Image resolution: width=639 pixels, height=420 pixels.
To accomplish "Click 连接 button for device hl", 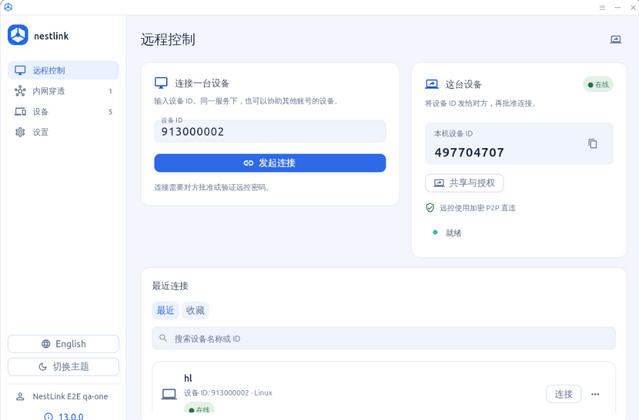I will point(564,394).
